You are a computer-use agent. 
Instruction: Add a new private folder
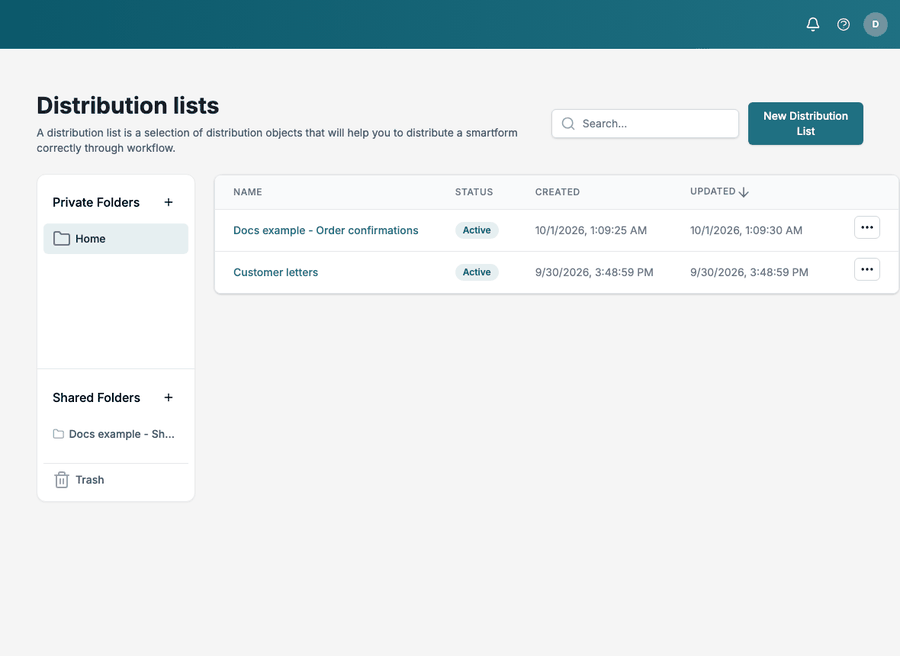pos(168,202)
